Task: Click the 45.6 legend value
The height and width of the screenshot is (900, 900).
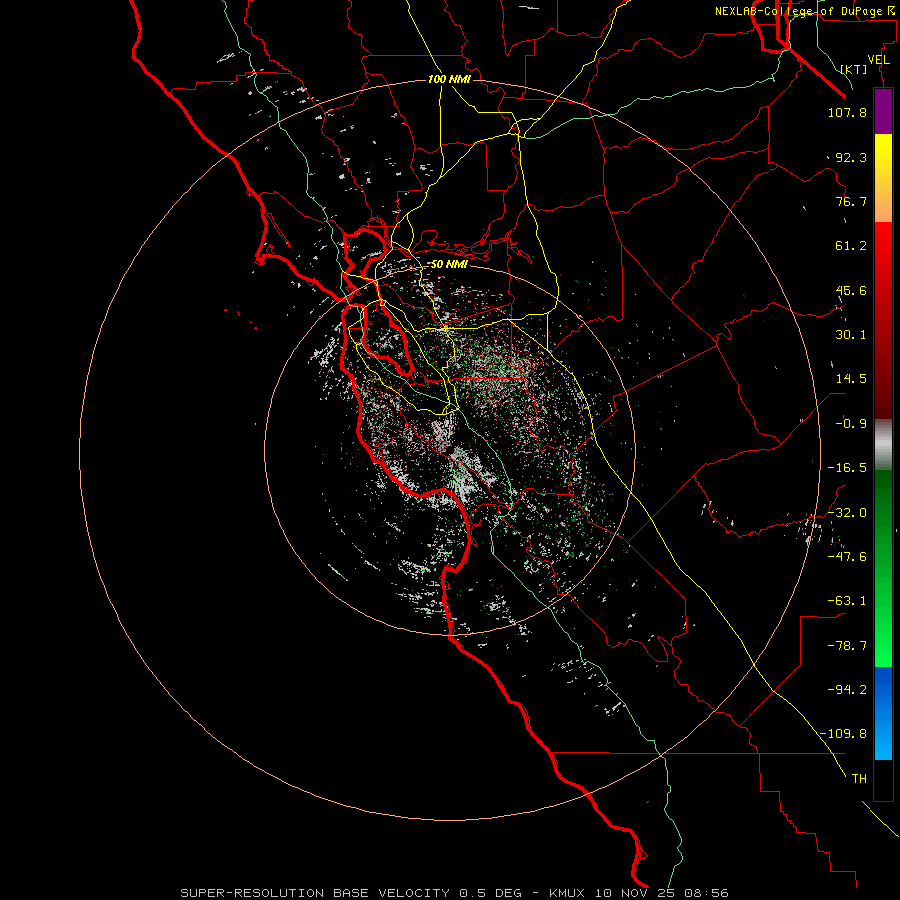Action: [x=851, y=290]
